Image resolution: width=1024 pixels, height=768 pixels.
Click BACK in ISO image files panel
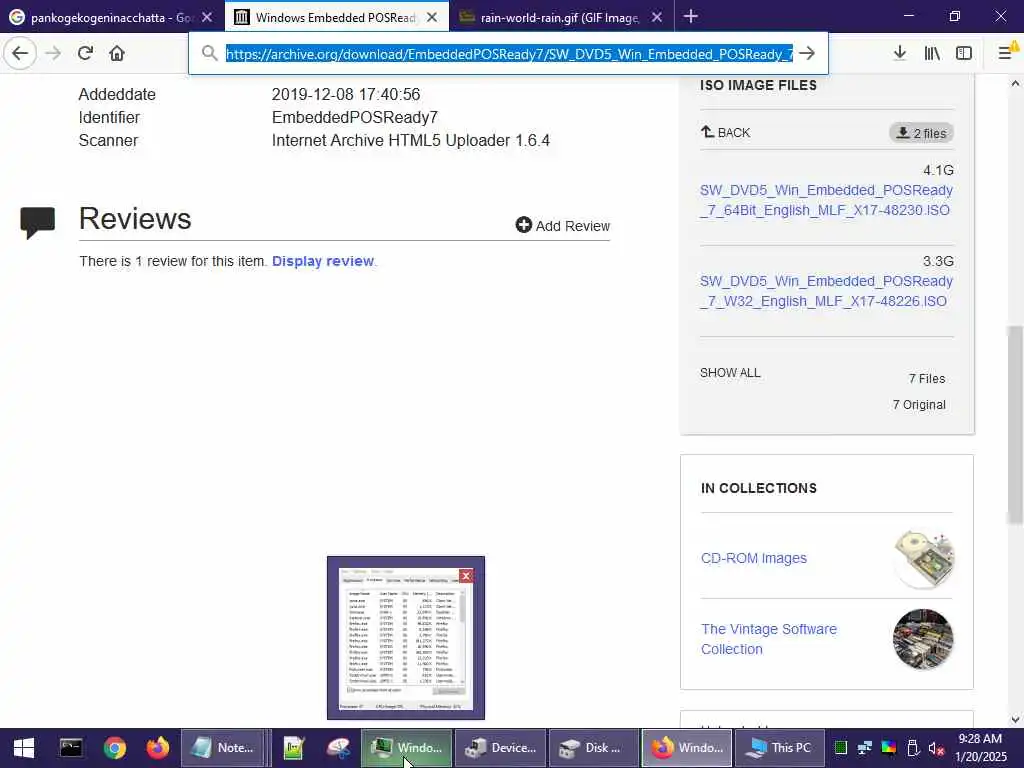(x=726, y=133)
